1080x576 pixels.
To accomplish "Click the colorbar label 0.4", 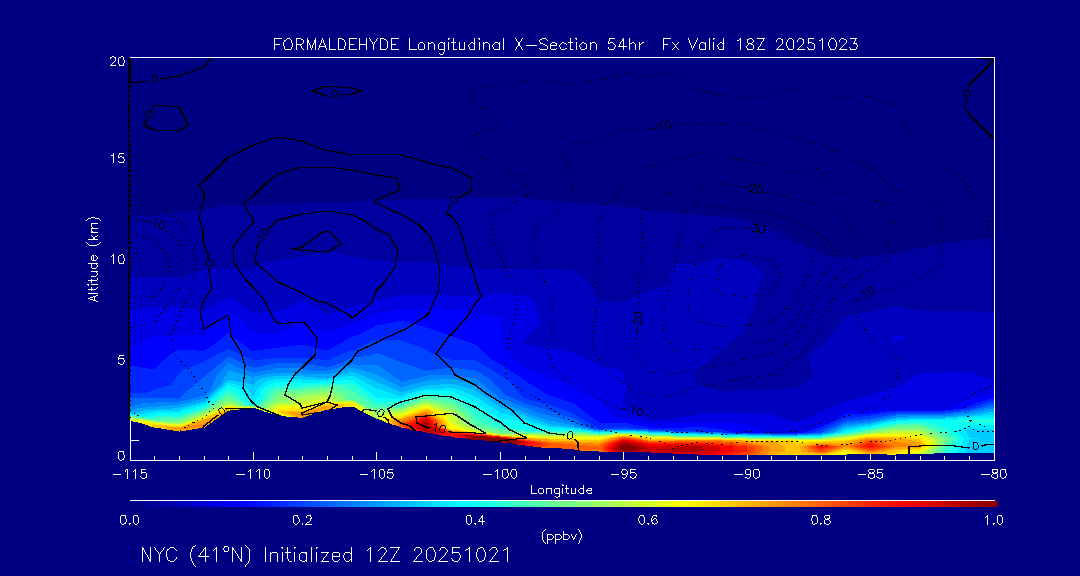I will click(x=476, y=520).
